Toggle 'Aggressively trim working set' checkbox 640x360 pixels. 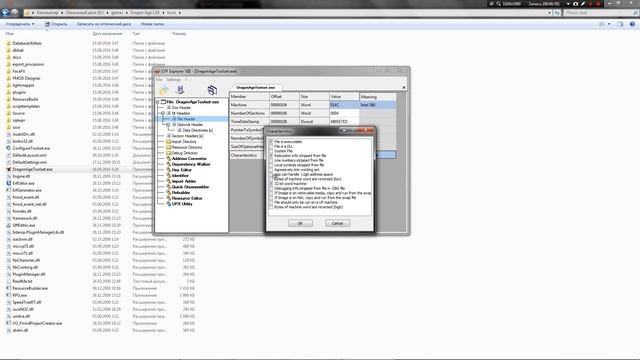(271, 169)
